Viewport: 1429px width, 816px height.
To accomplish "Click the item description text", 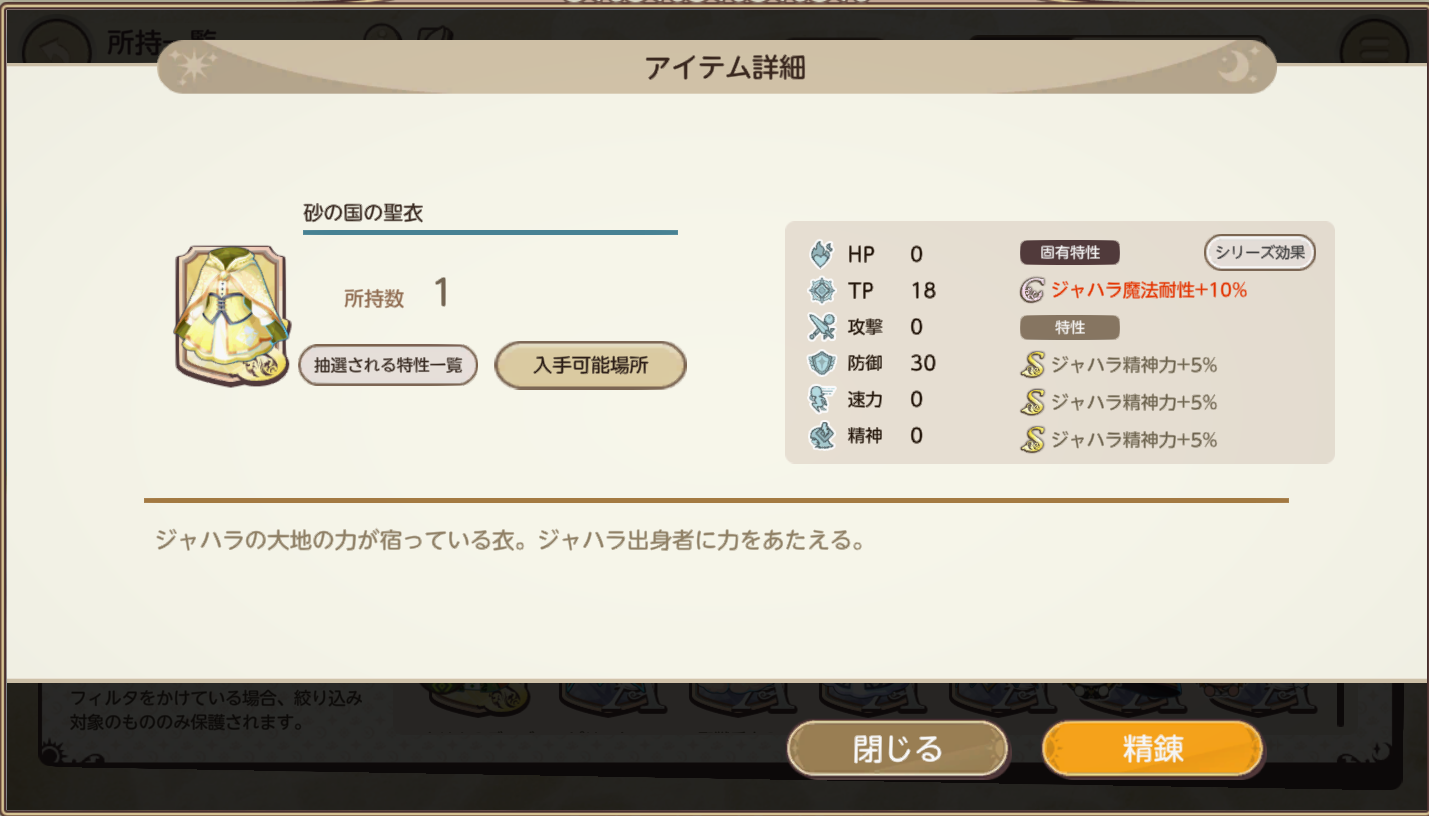I will tap(509, 542).
